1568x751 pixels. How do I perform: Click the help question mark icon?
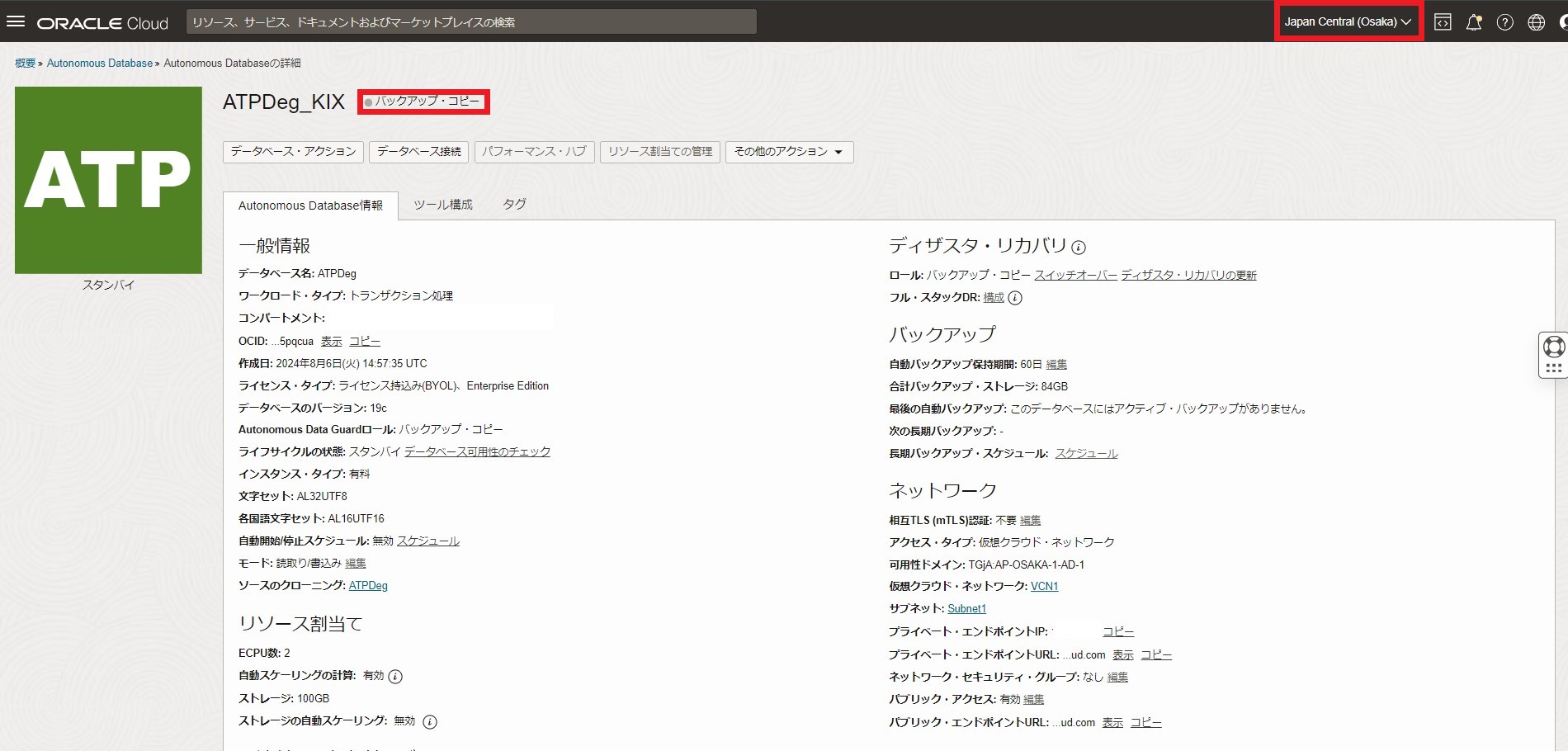[1505, 22]
